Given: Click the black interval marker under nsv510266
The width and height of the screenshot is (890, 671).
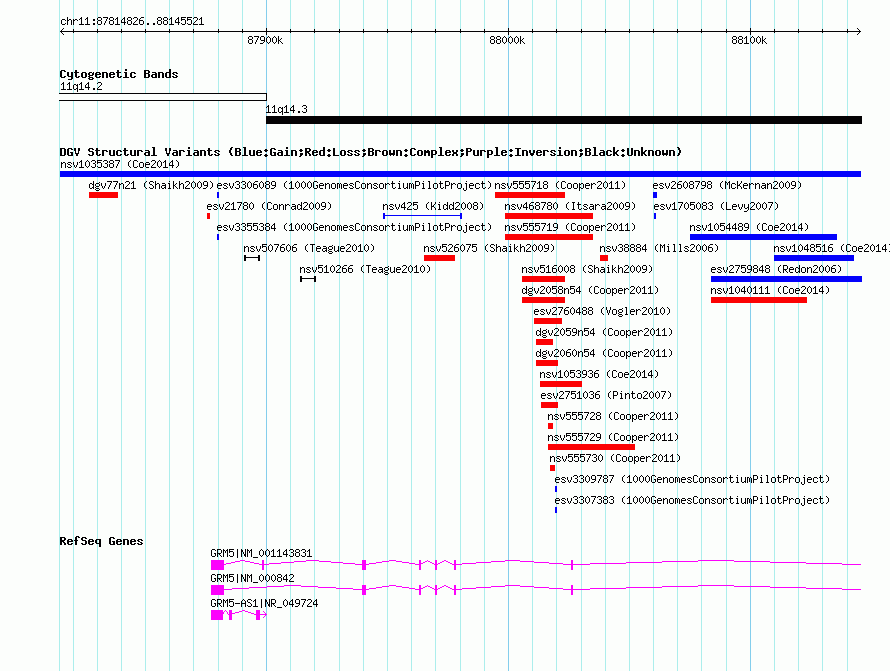Looking at the screenshot, I should click(308, 279).
